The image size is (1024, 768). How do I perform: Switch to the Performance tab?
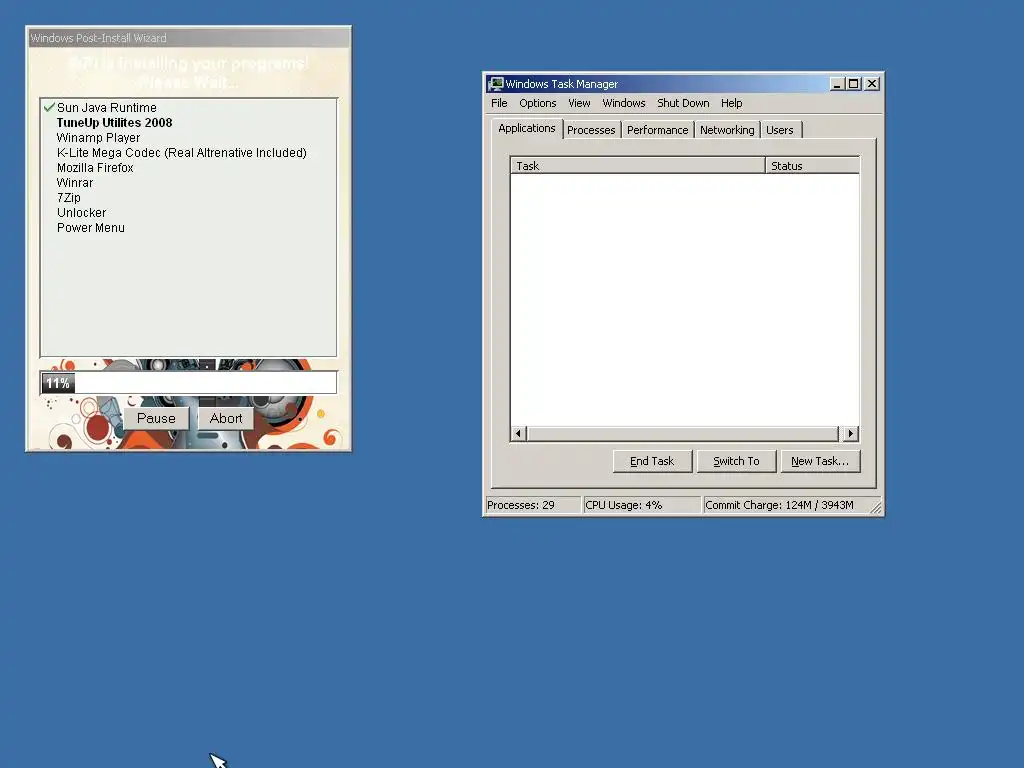click(657, 130)
